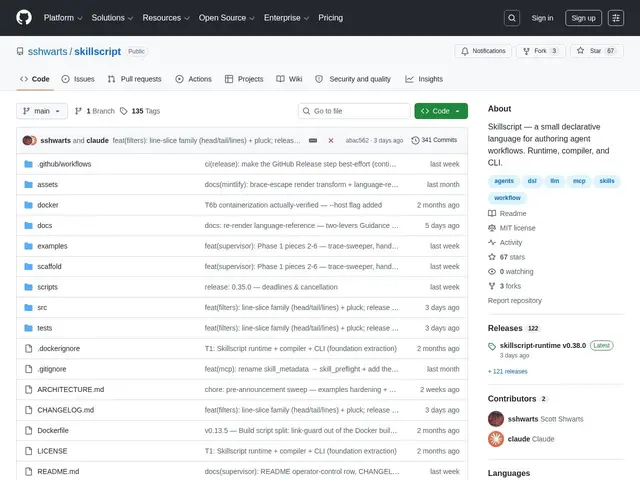Image resolution: width=640 pixels, height=480 pixels.
Task: Expand commit message ellipsis button
Action: (313, 140)
